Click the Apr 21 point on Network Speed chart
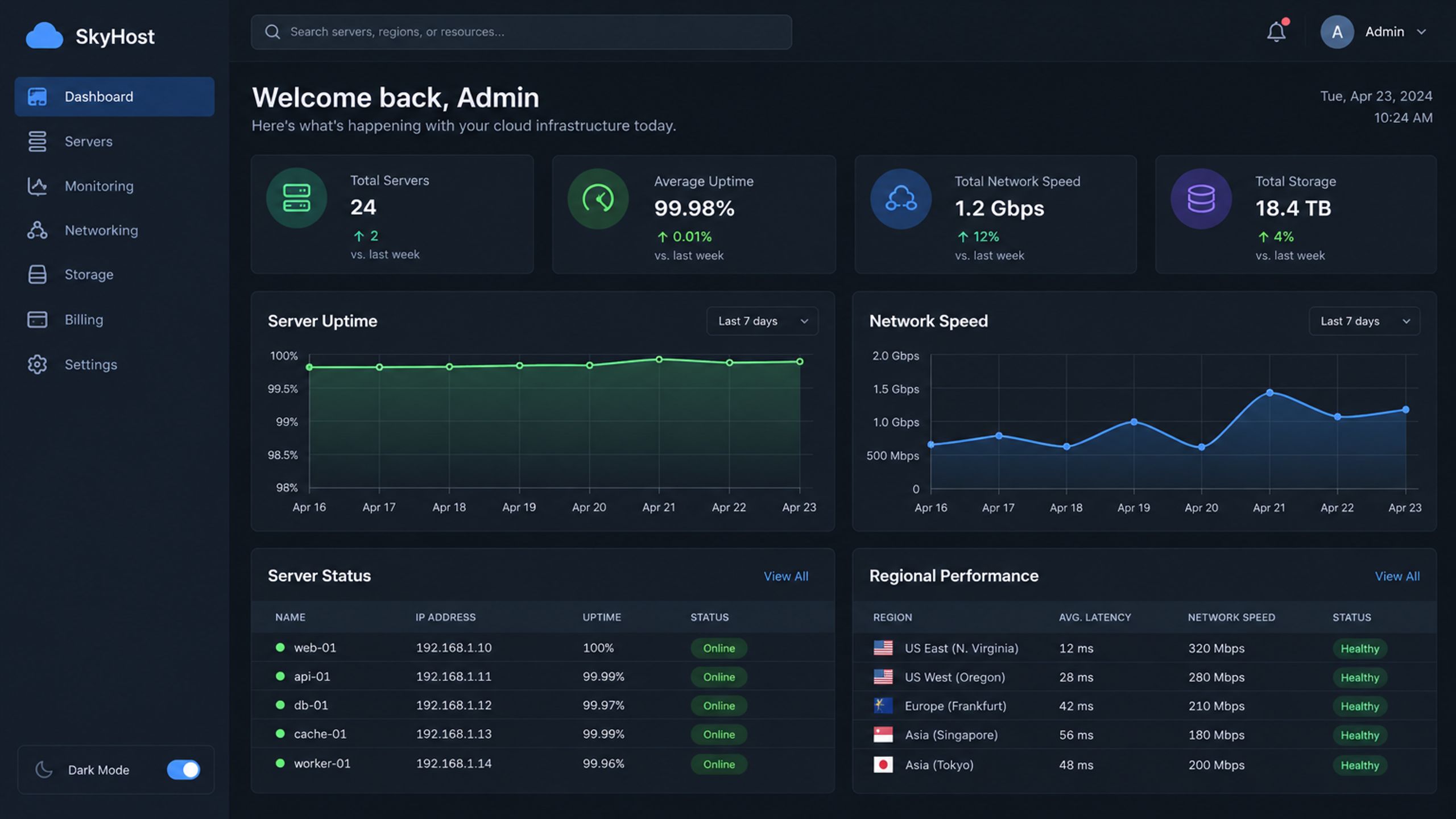Viewport: 1456px width, 819px height. pyautogui.click(x=1269, y=392)
